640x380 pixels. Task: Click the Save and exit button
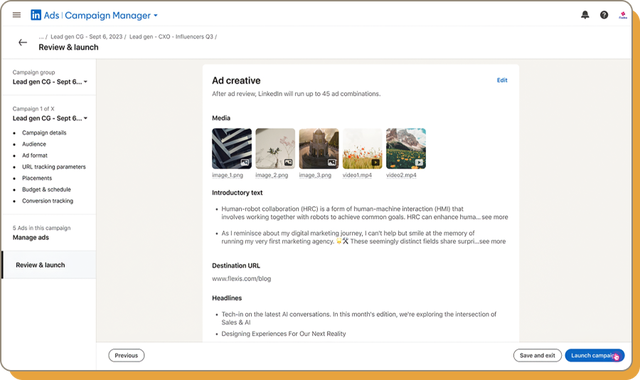pyautogui.click(x=537, y=356)
